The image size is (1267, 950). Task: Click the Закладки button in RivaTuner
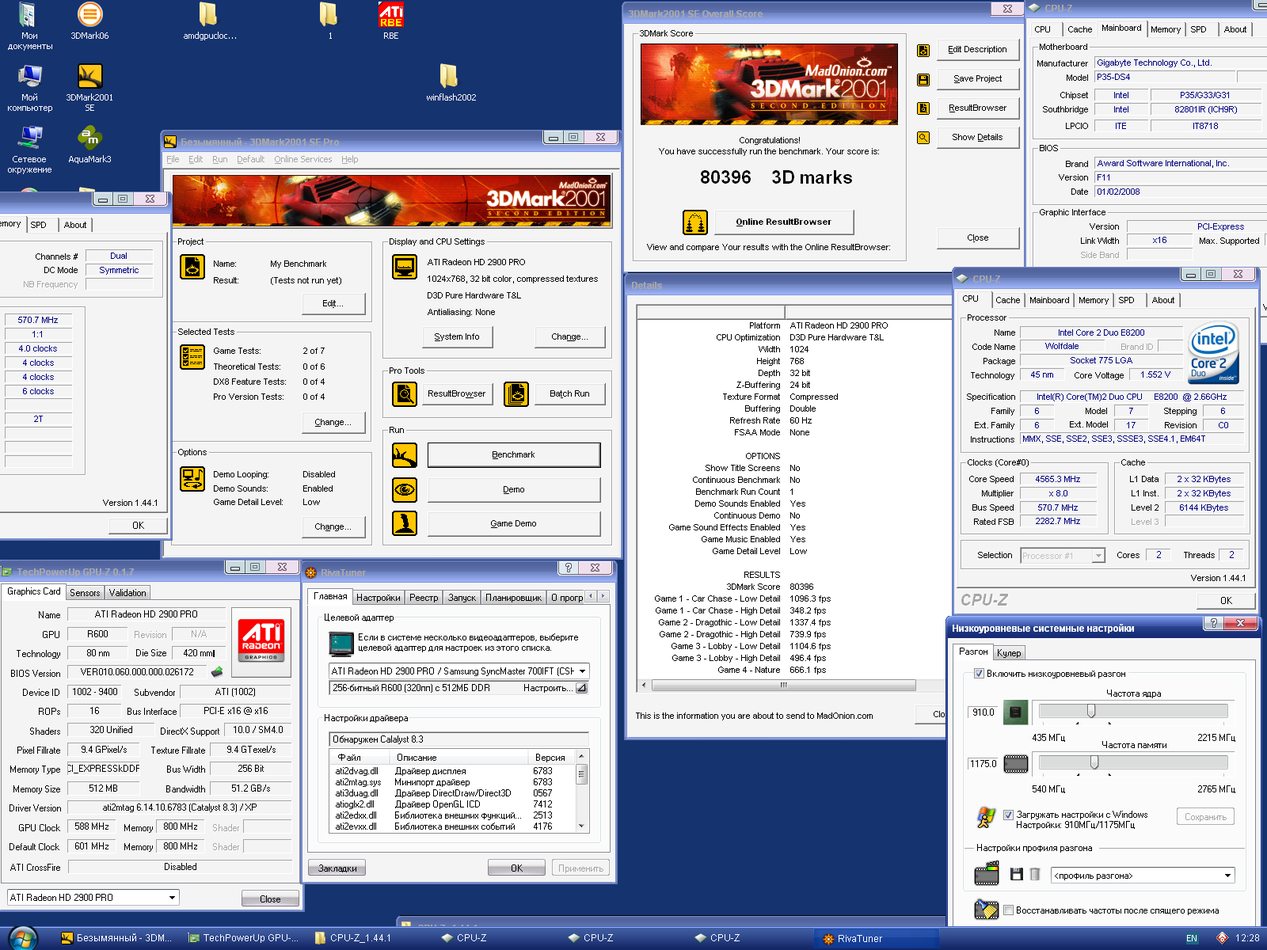337,868
